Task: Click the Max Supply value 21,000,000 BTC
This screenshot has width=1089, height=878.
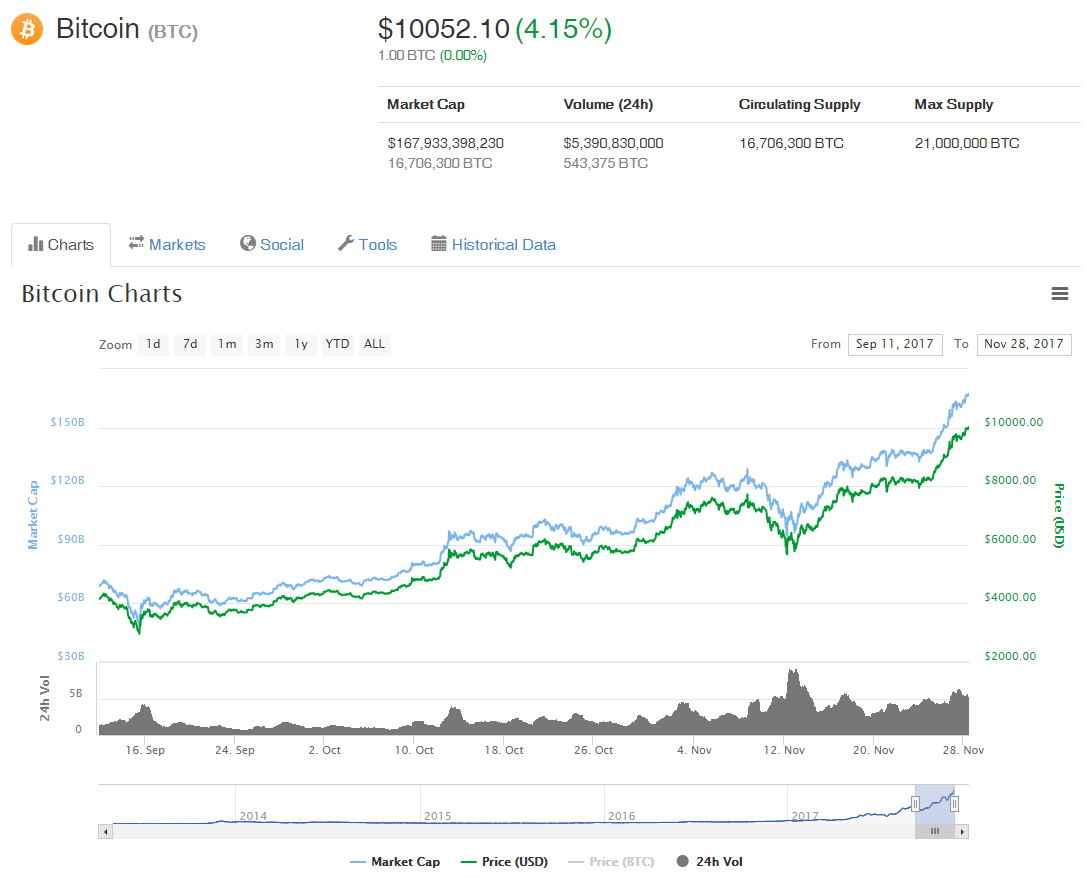Action: 967,143
